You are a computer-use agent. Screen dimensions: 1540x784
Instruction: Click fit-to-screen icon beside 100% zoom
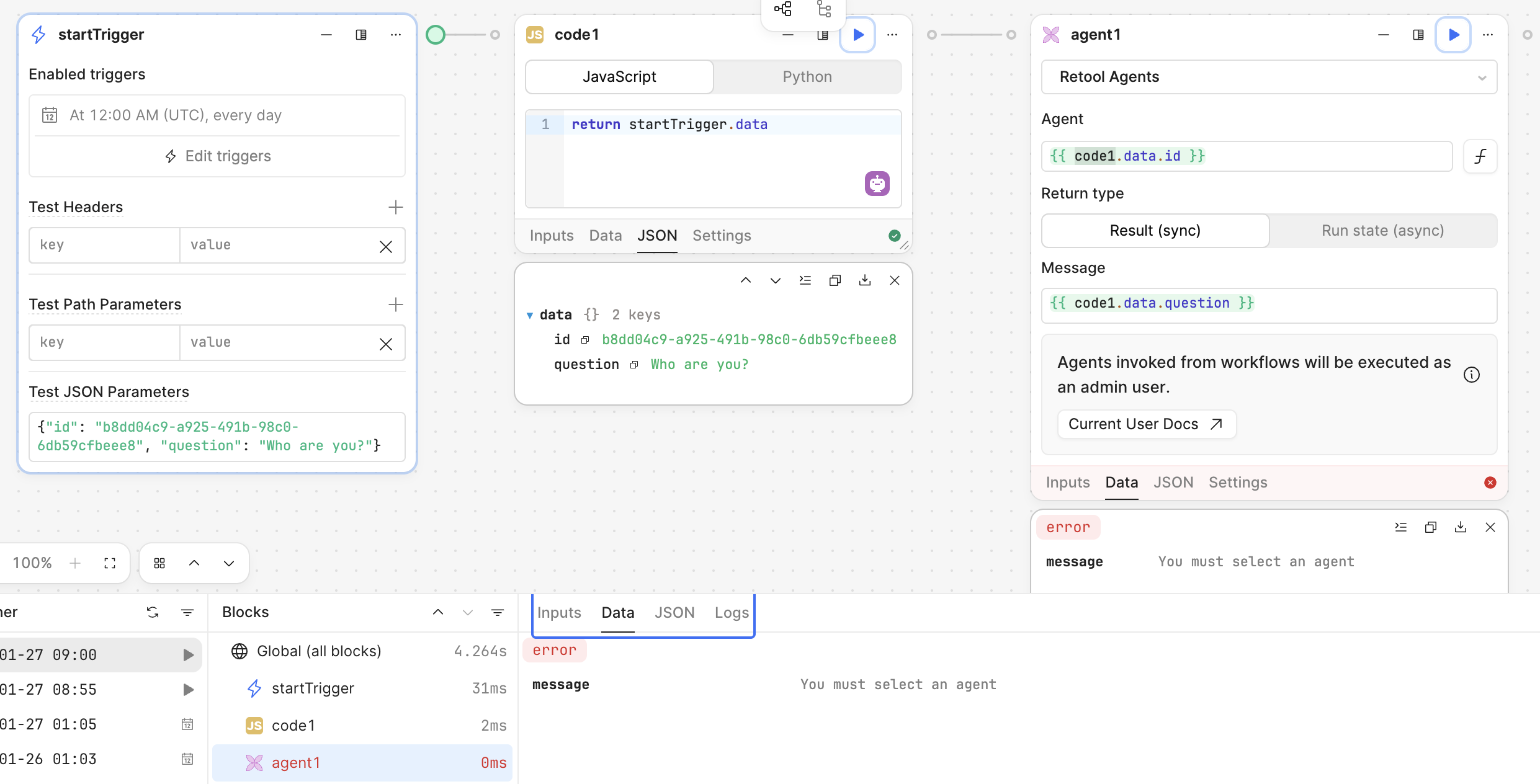(x=110, y=563)
